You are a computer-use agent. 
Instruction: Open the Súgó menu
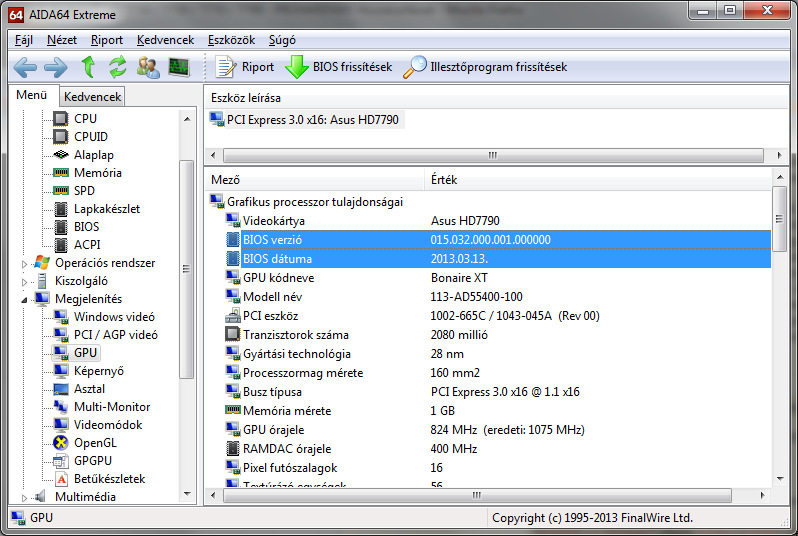pyautogui.click(x=282, y=40)
